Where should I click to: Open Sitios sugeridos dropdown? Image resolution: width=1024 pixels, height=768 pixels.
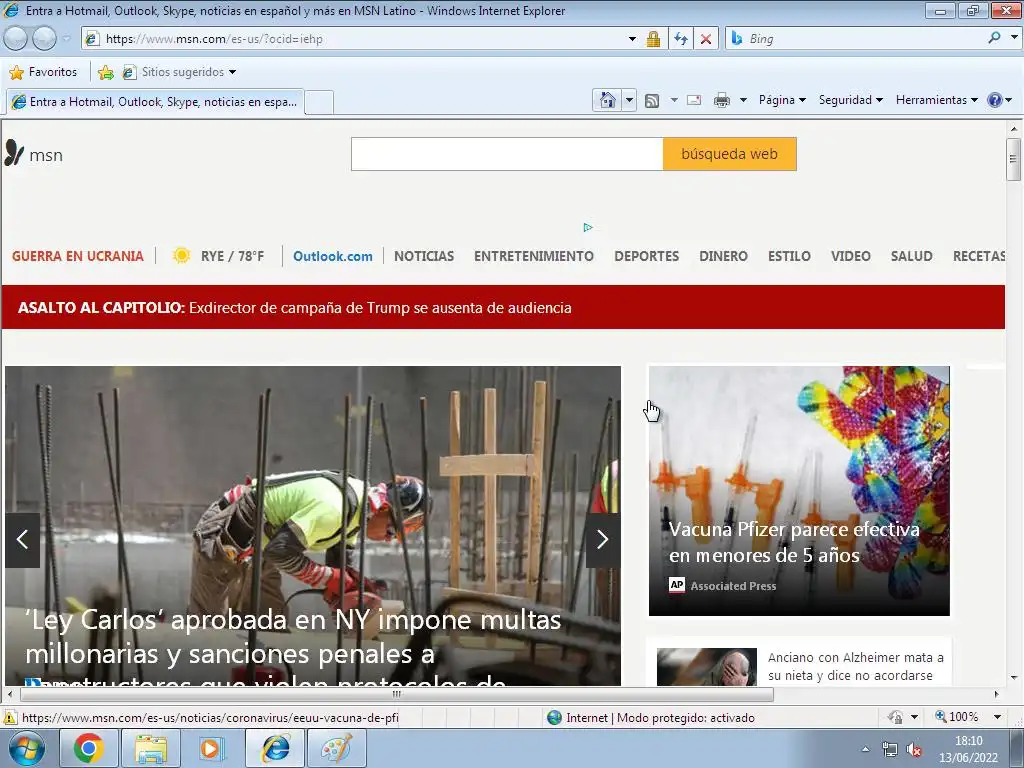point(180,72)
